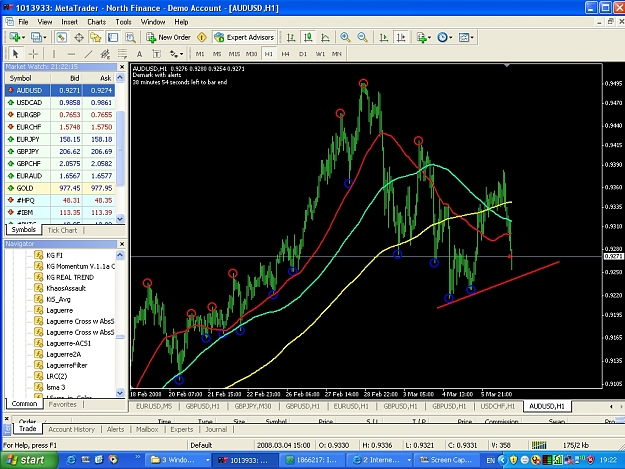Toggle the Navigator panel star-folder icon
The height and width of the screenshot is (469, 625).
tap(96, 37)
